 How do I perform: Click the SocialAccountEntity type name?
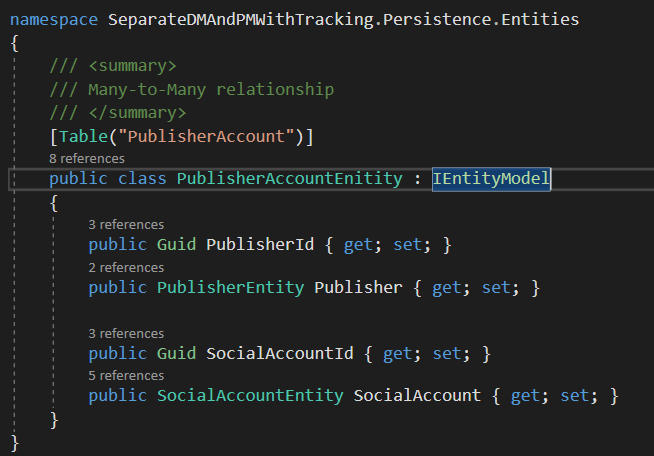pyautogui.click(x=250, y=396)
